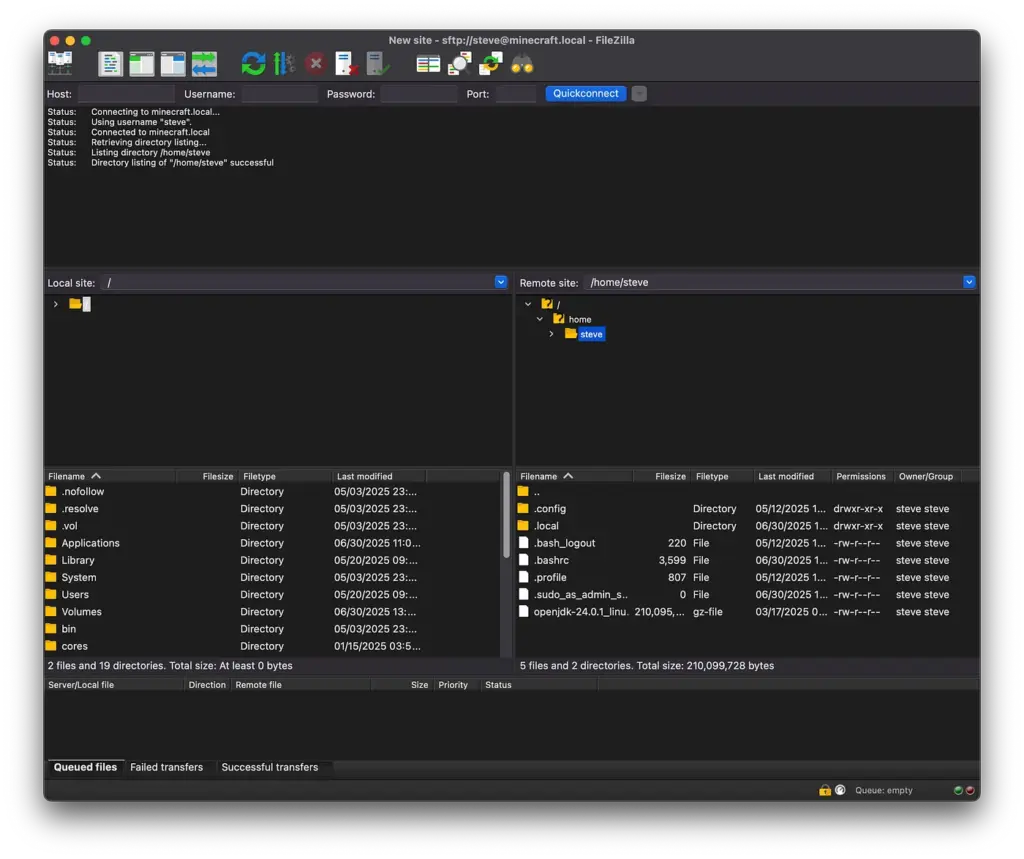Refresh file and folder lists
The image size is (1024, 859).
[x=253, y=64]
